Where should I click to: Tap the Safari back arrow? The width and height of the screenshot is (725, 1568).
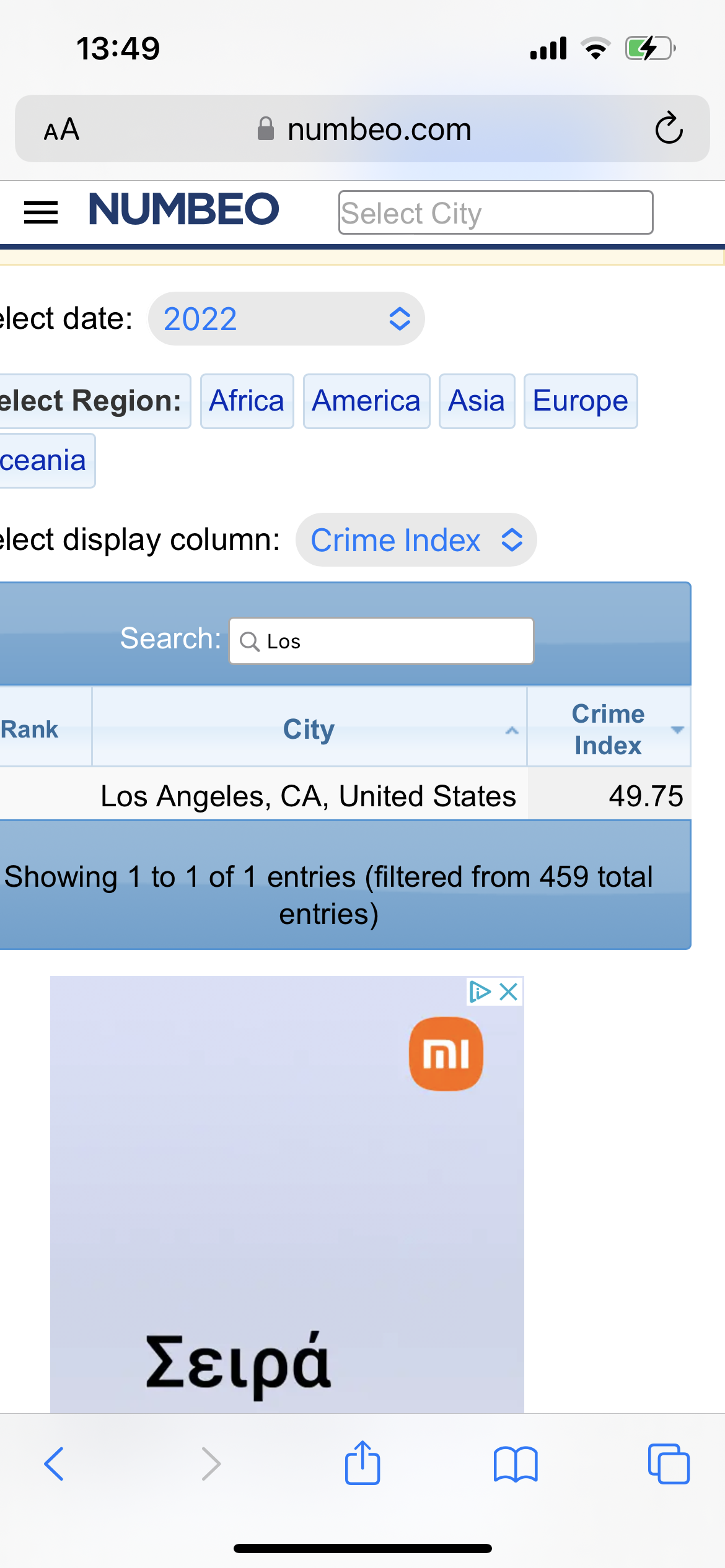click(x=54, y=1464)
